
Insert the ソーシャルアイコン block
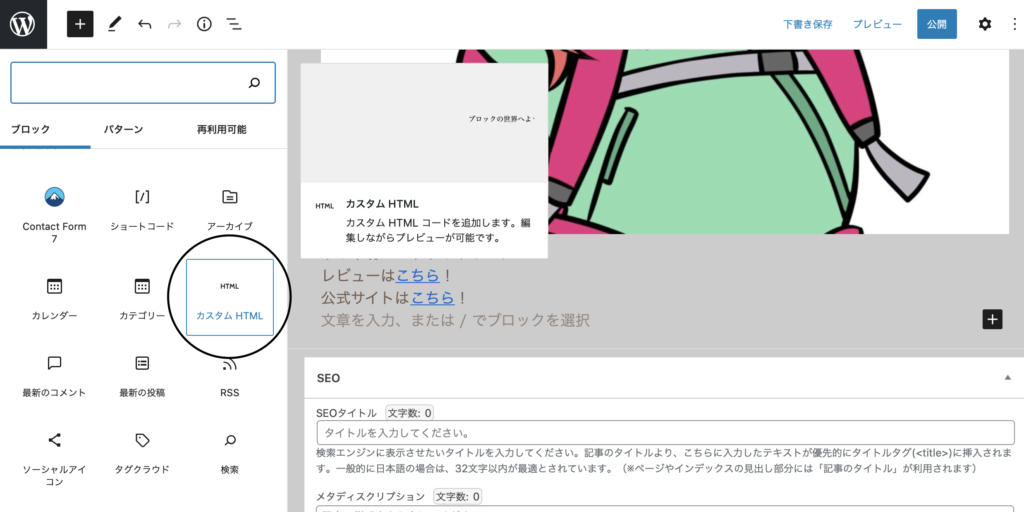pos(54,459)
